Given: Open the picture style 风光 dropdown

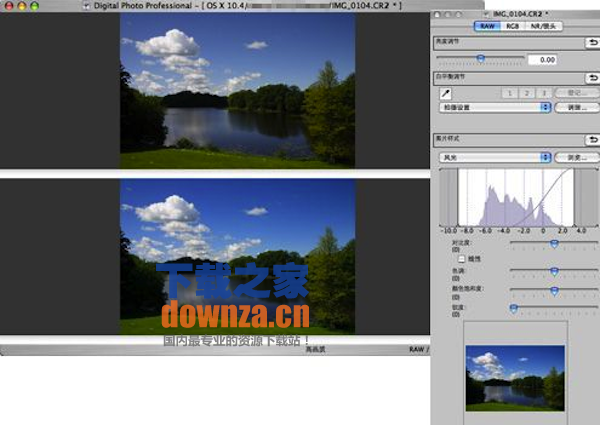Looking at the screenshot, I should tap(495, 157).
